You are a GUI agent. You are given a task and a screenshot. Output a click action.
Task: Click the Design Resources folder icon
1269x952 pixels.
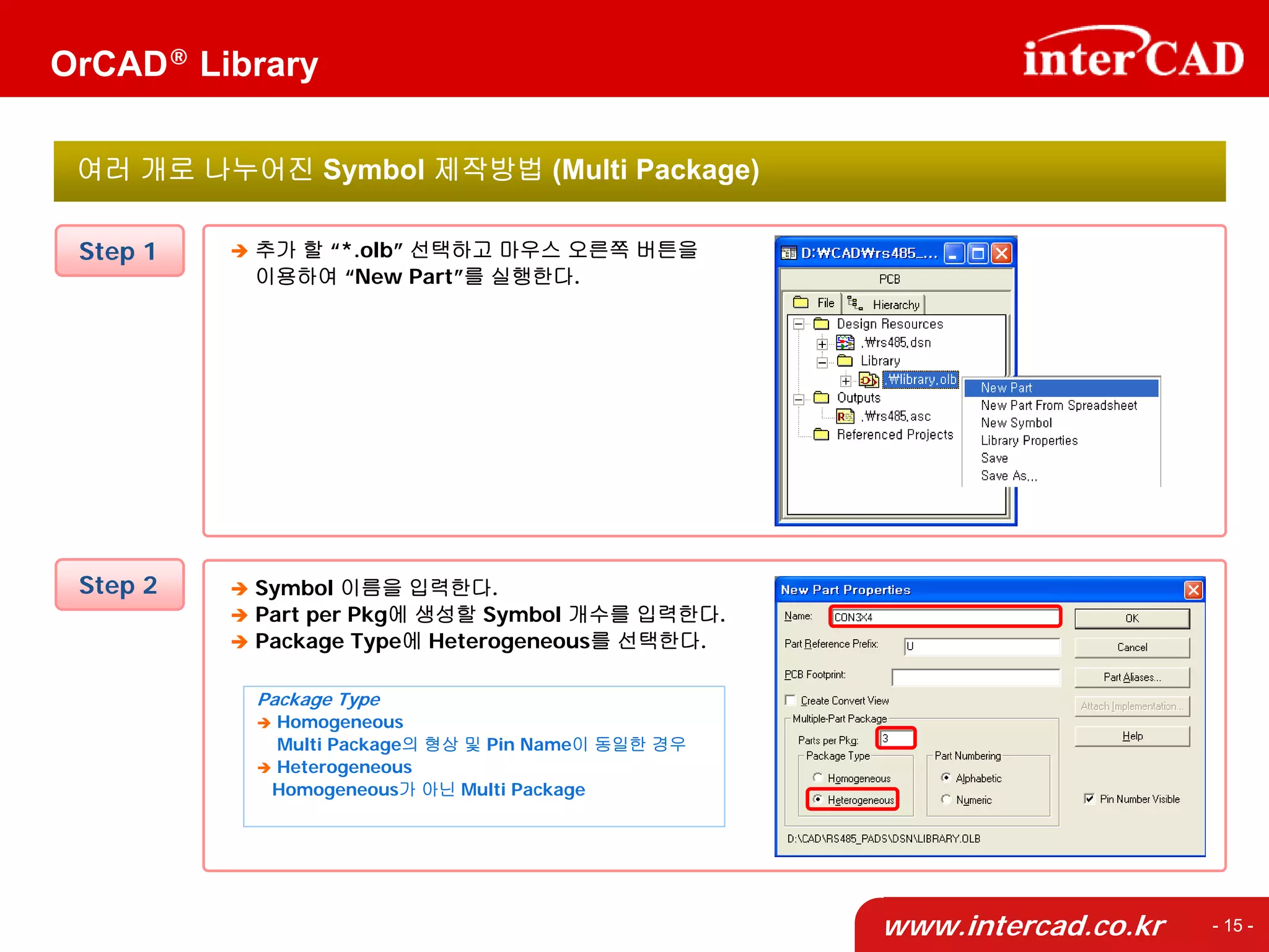(822, 324)
